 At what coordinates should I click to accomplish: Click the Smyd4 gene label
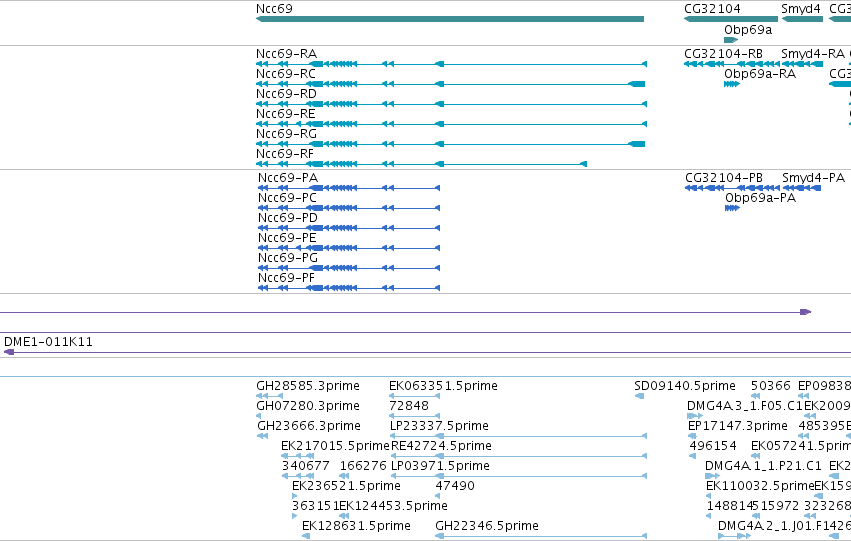(801, 9)
